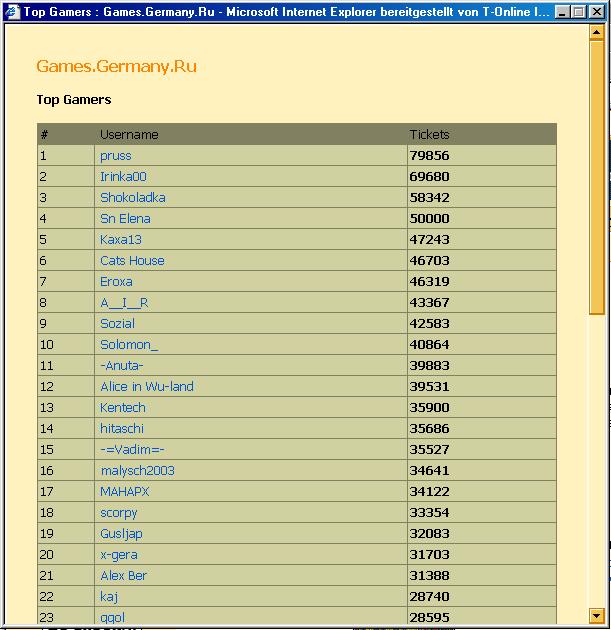Click the Sn Elena username
This screenshot has height=630, width=611.
(x=125, y=219)
